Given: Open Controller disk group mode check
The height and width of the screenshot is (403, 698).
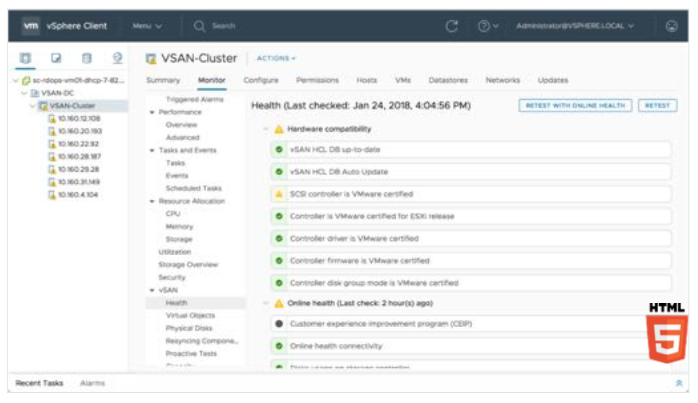Looking at the screenshot, I should pyautogui.click(x=471, y=283).
